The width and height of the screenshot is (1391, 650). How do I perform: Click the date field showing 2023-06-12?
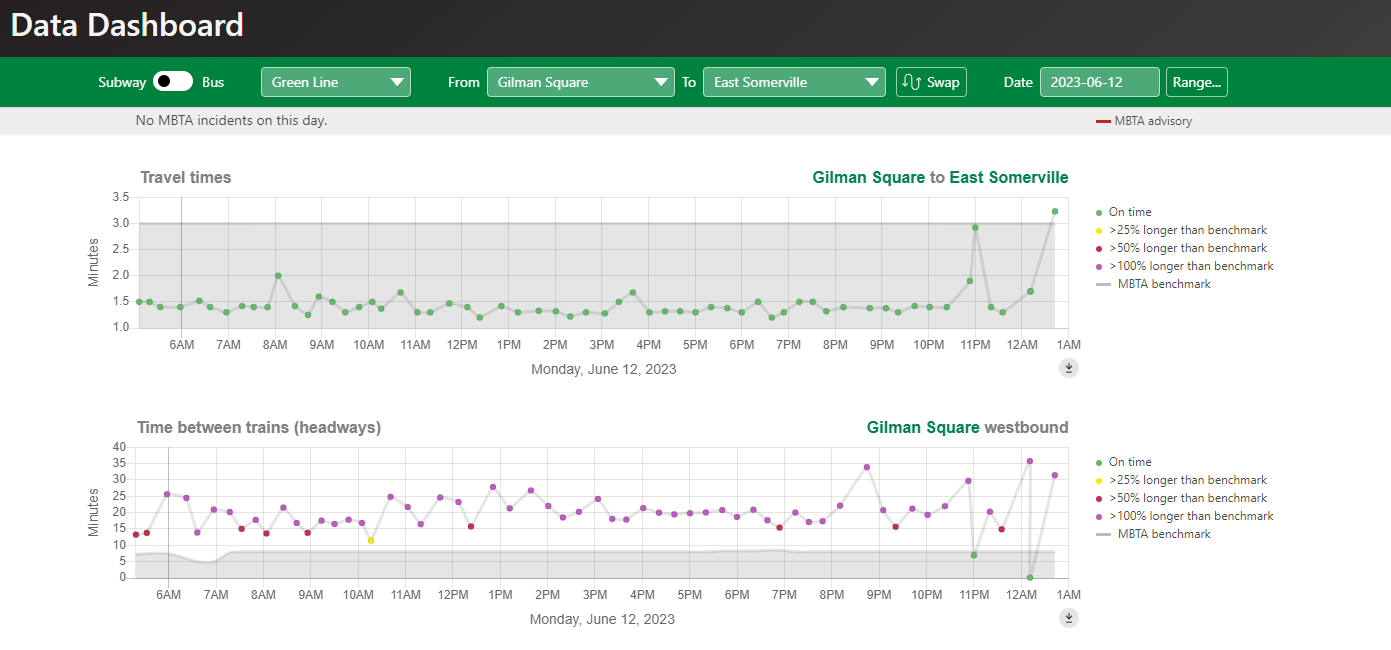1099,82
